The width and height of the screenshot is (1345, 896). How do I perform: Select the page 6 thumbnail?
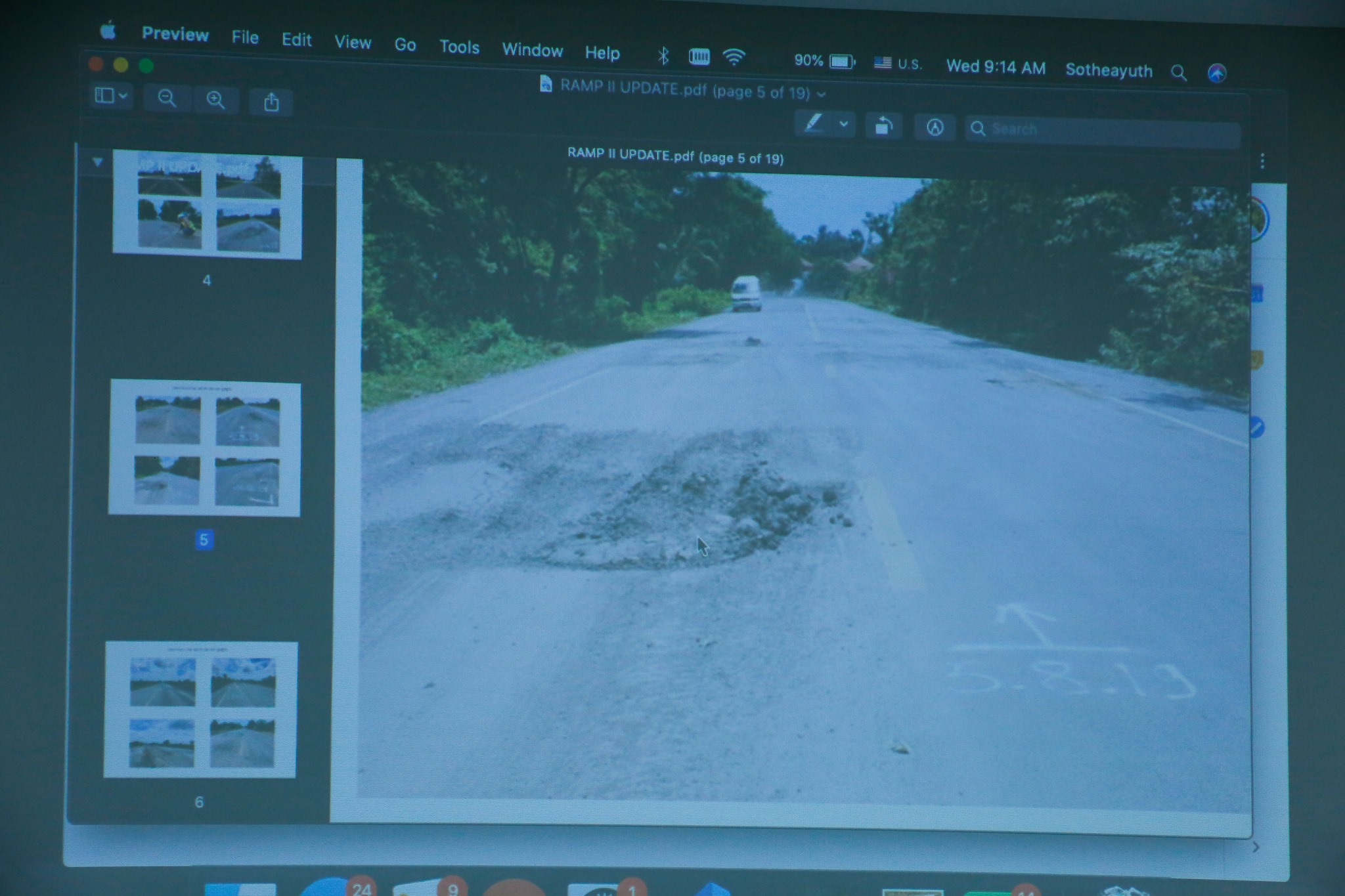tap(200, 710)
